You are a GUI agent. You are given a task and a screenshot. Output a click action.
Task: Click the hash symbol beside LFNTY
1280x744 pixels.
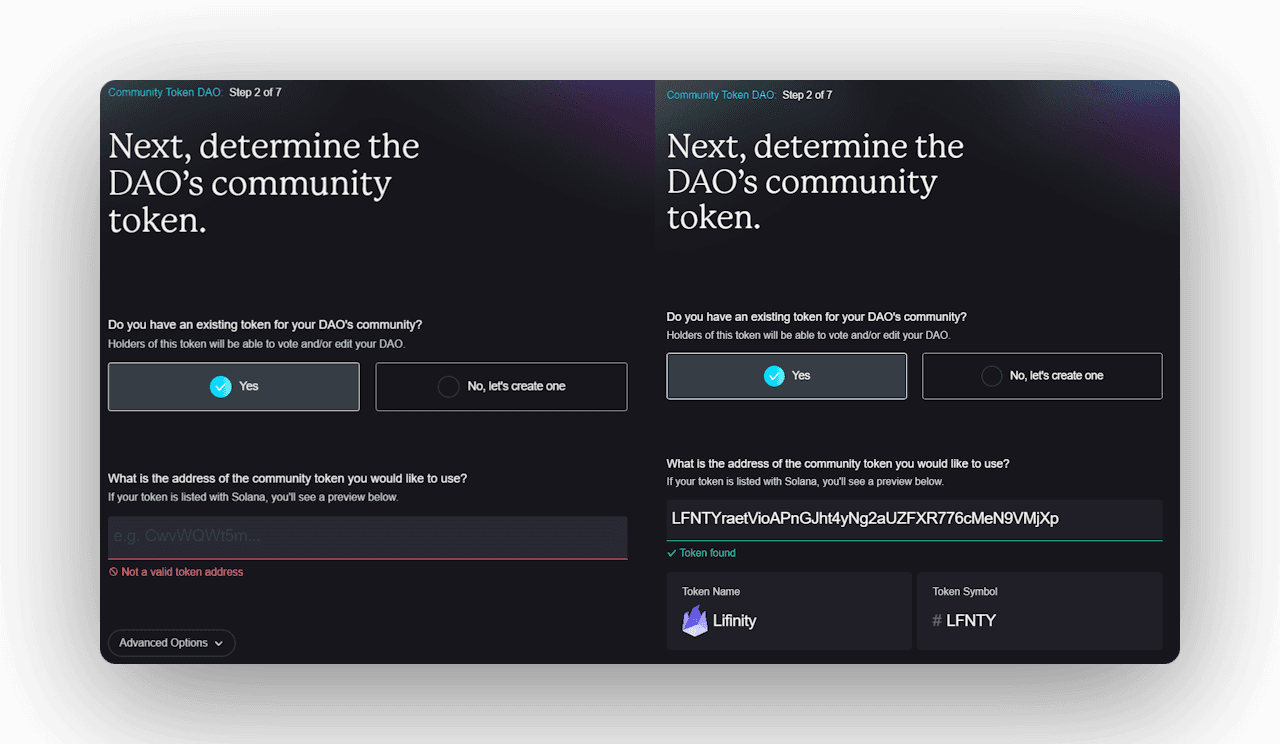(x=937, y=621)
